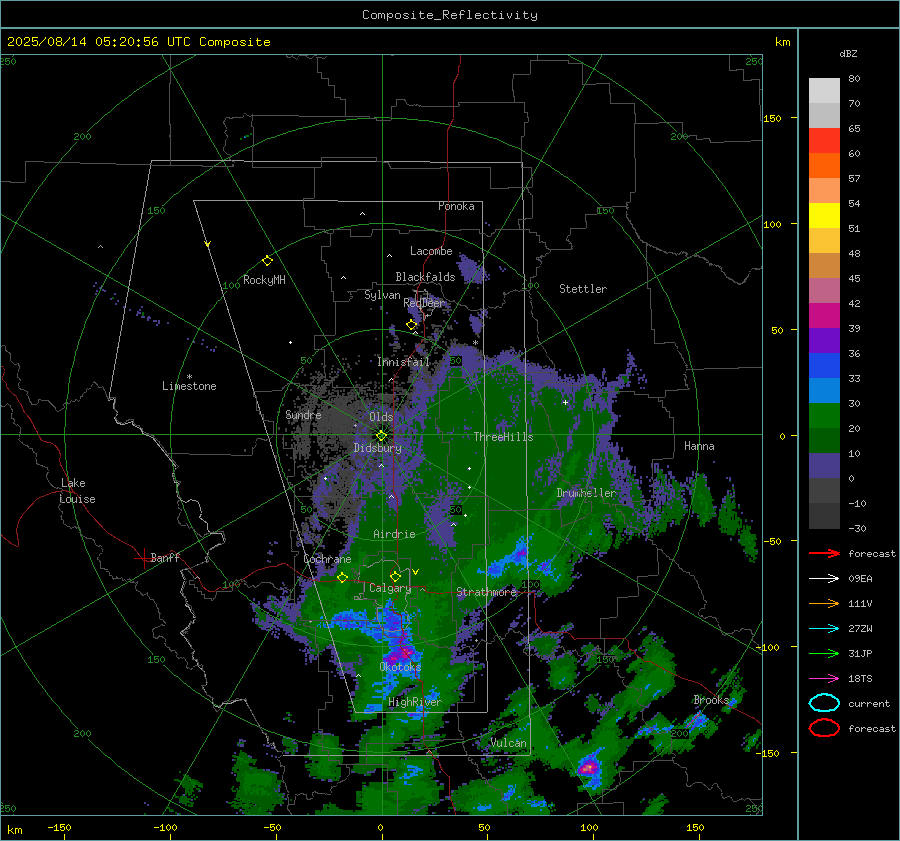This screenshot has width=900, height=841.
Task: Click the Ponoka city label
Action: tap(456, 206)
